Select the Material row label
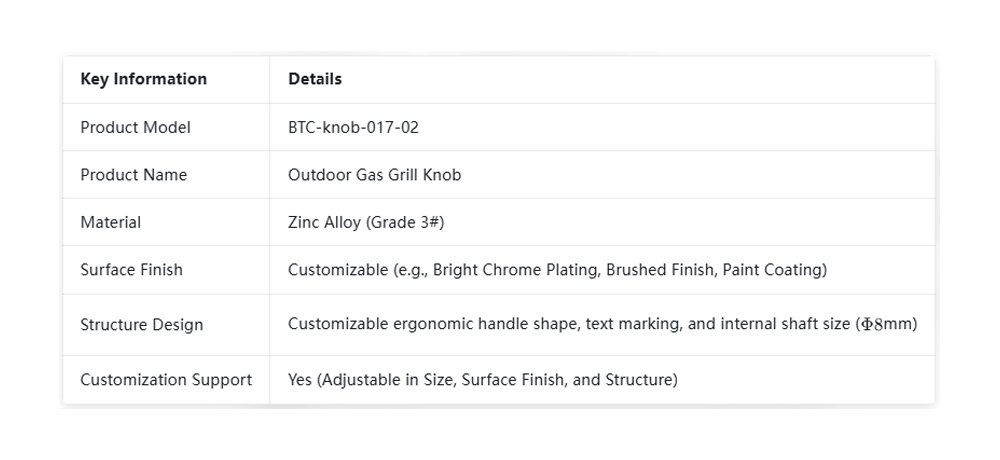The image size is (1000, 460). 110,222
